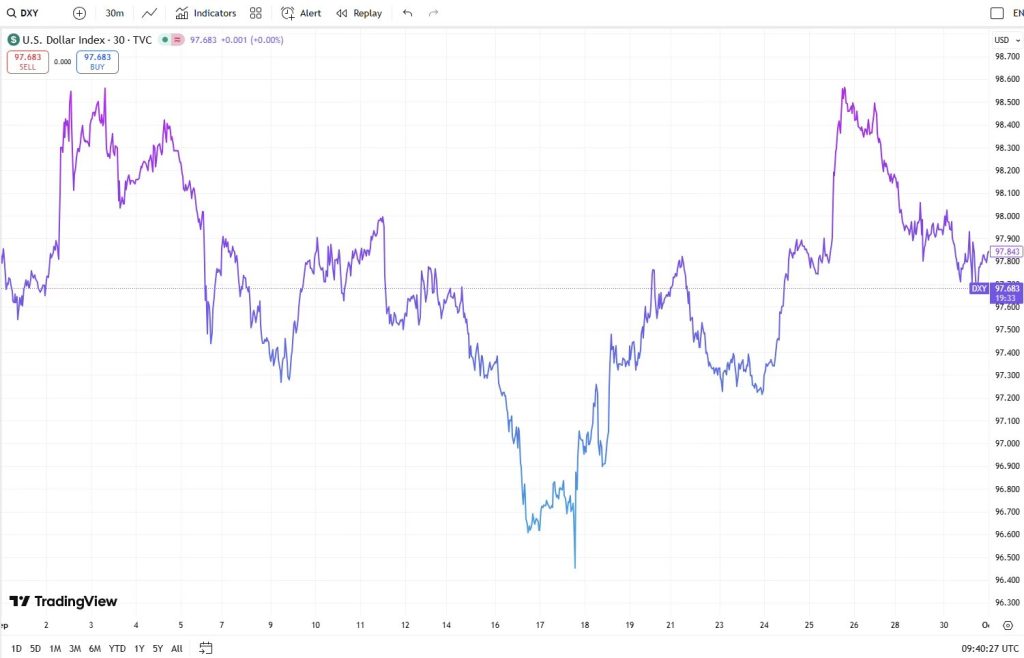
Task: Open chart settings gear on price axis
Action: coord(1007,625)
